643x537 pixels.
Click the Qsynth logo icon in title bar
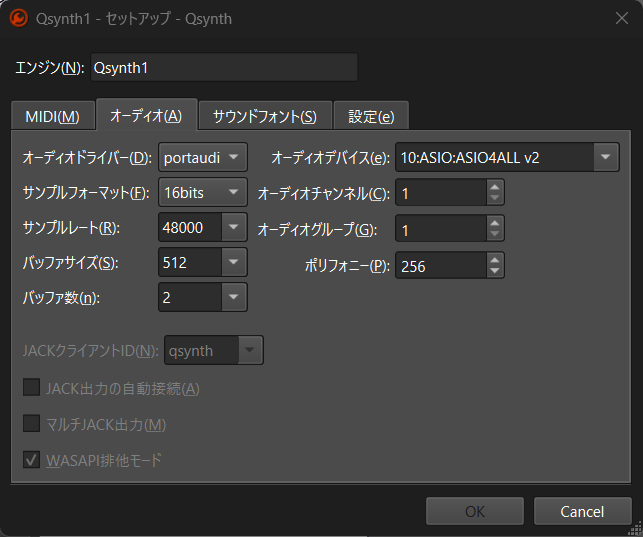tap(18, 18)
